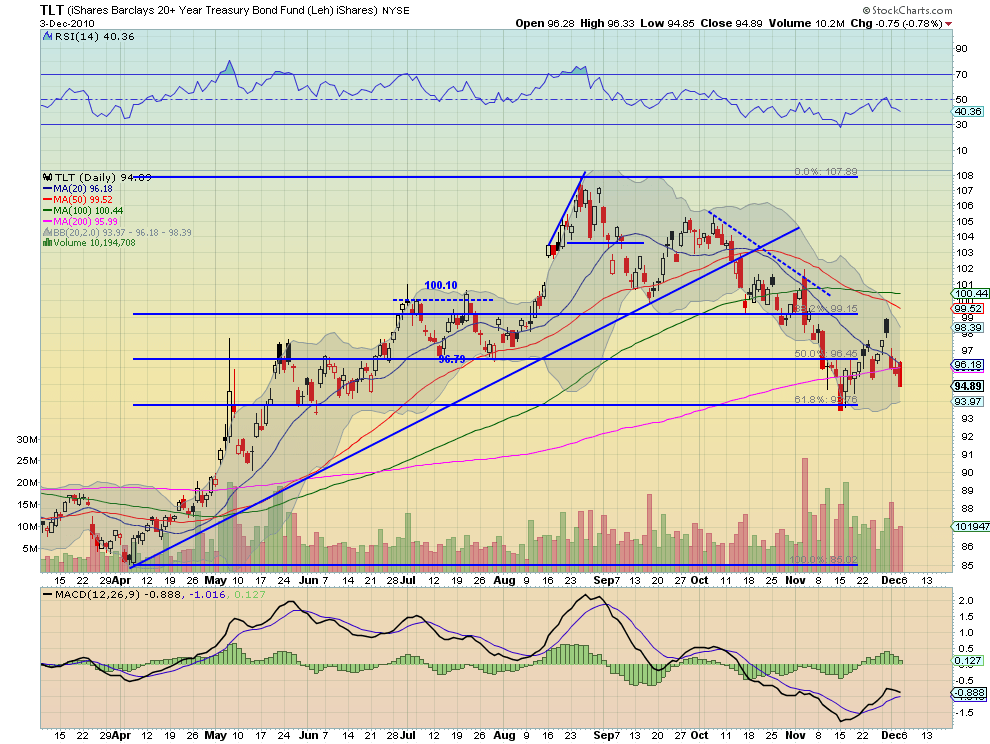The height and width of the screenshot is (744, 990).
Task: Click the red down arrow after Chg -0.75
Action: click(x=949, y=24)
